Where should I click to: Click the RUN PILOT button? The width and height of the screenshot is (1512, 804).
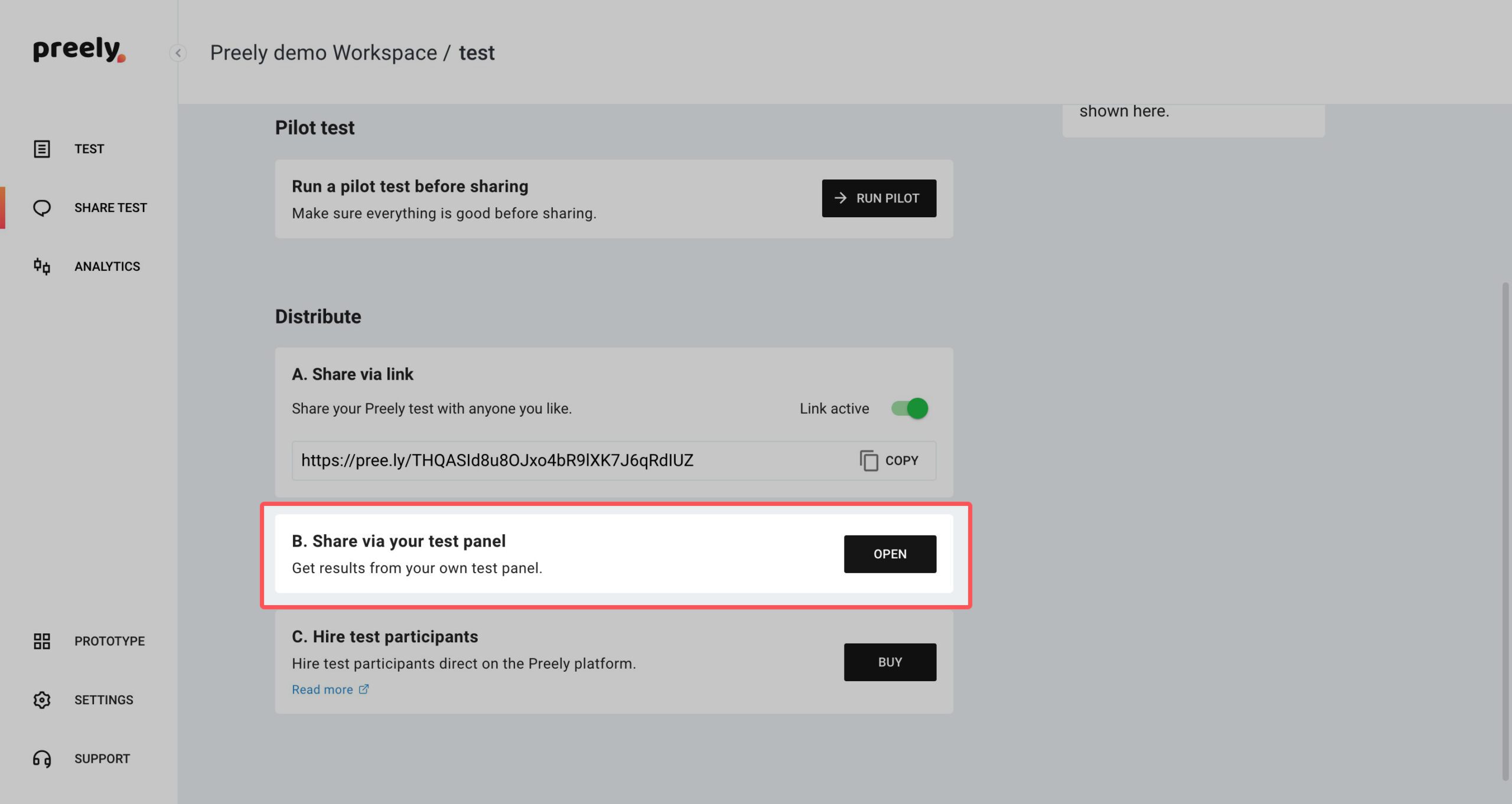[x=879, y=198]
